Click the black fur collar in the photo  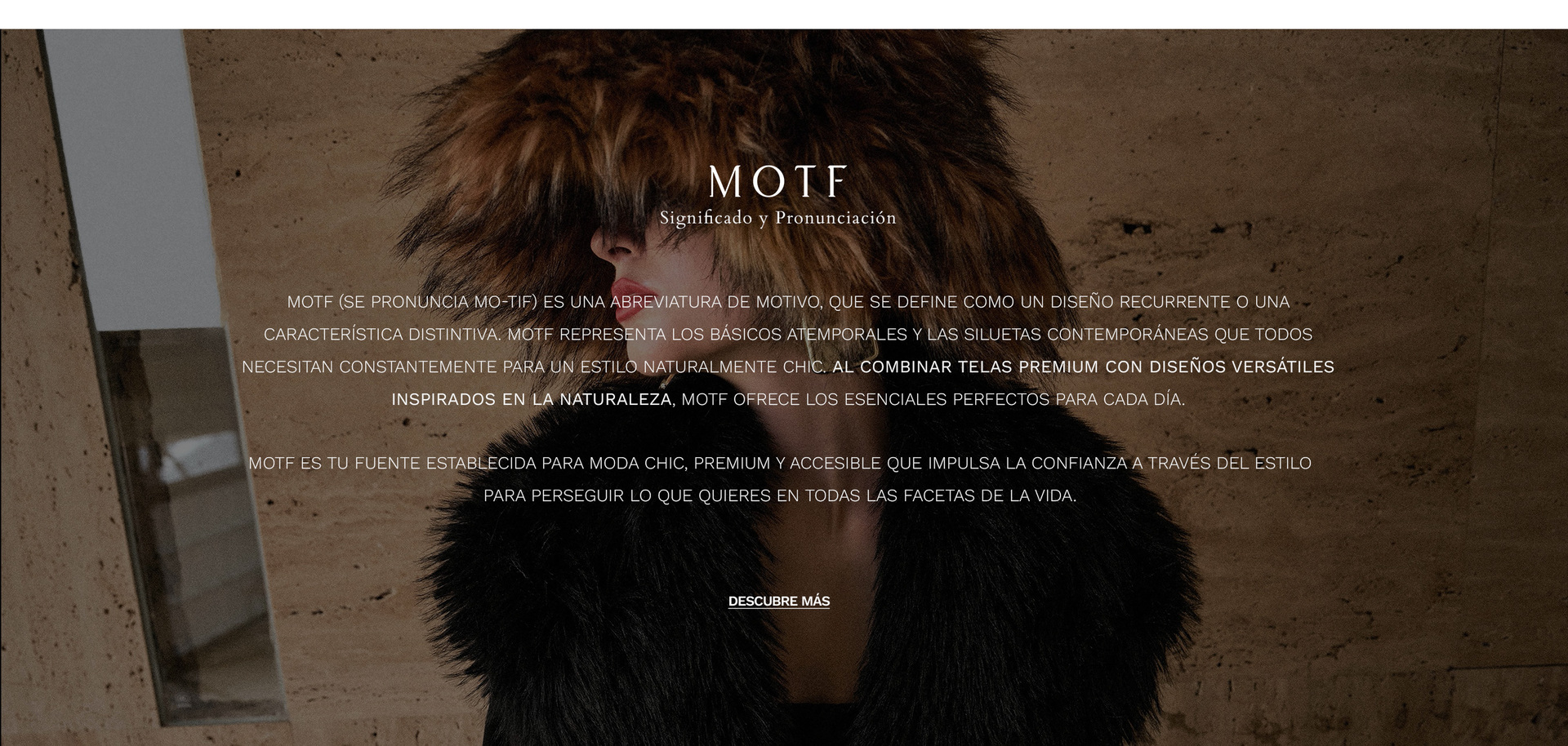[784, 588]
